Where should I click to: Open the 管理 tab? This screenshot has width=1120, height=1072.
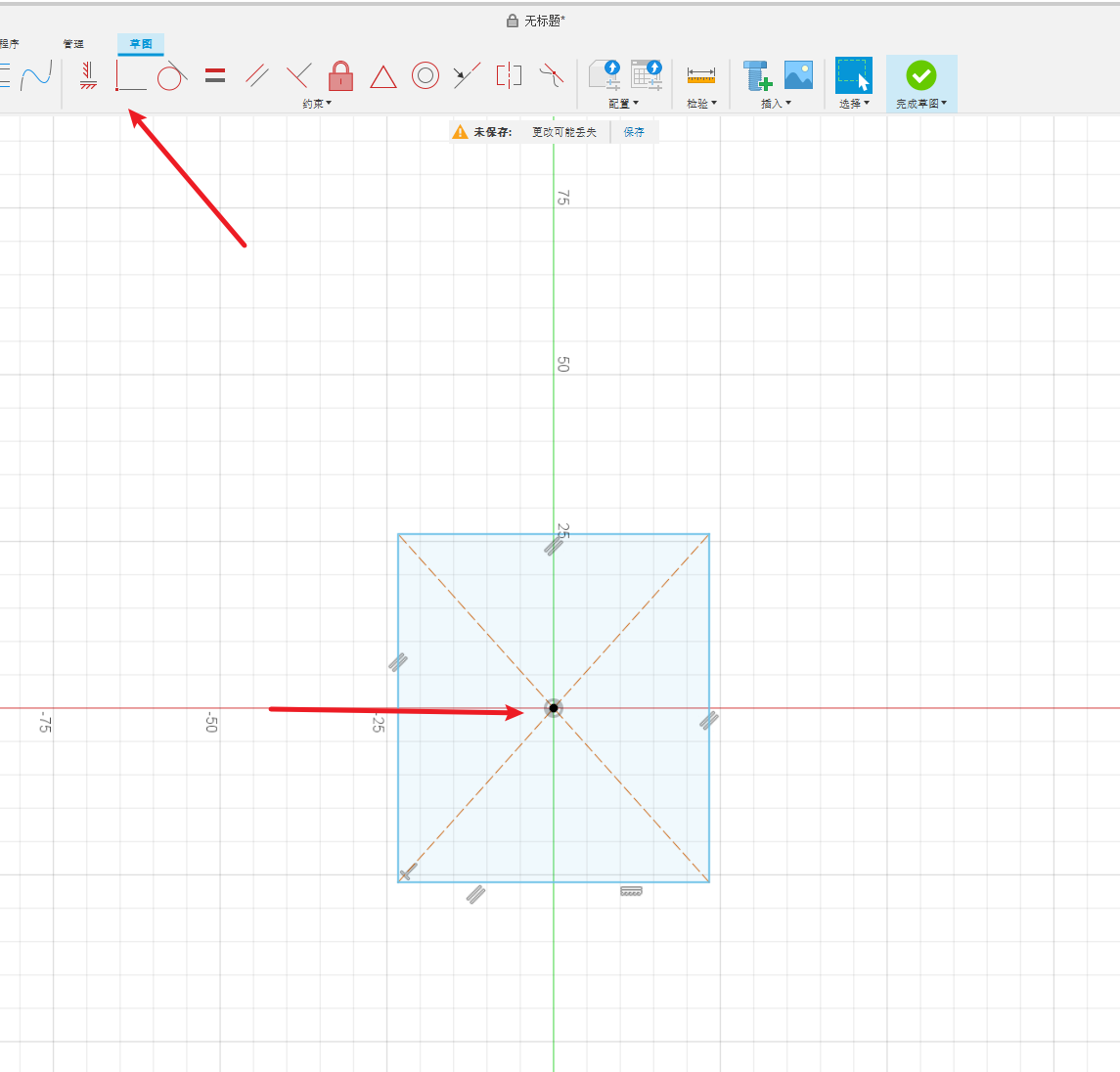tap(73, 44)
